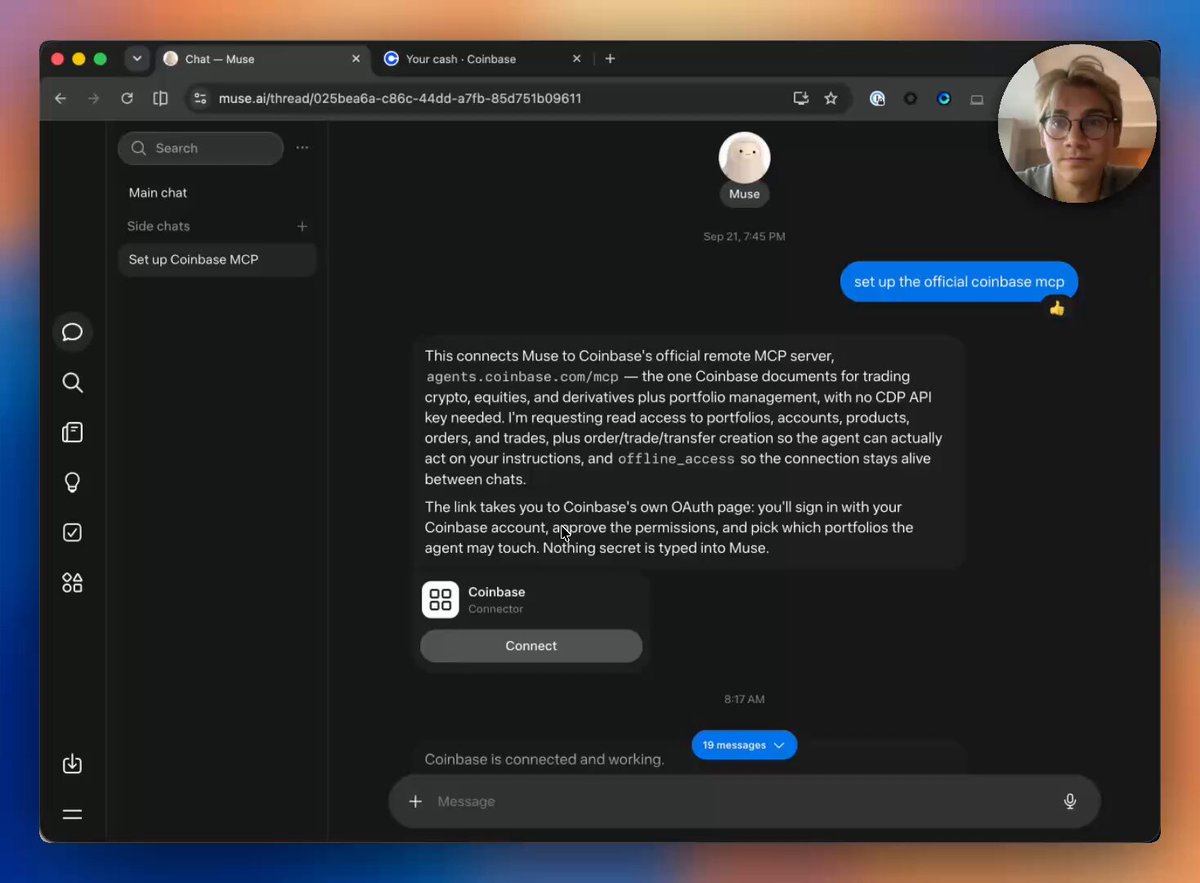Click the Coinbase connector grid icon
Screen dimensions: 1200x883
(x=440, y=600)
